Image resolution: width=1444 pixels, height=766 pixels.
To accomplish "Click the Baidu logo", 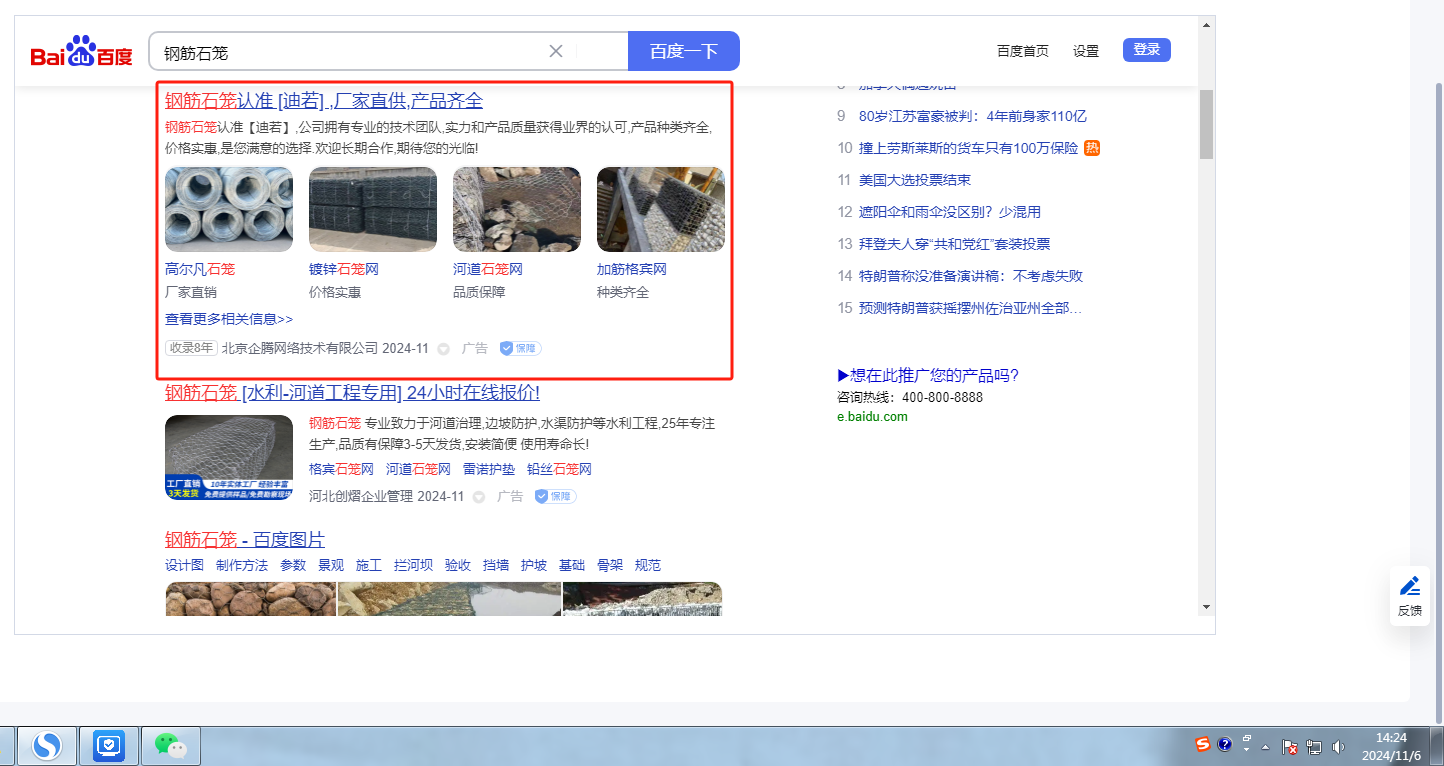I will [81, 52].
